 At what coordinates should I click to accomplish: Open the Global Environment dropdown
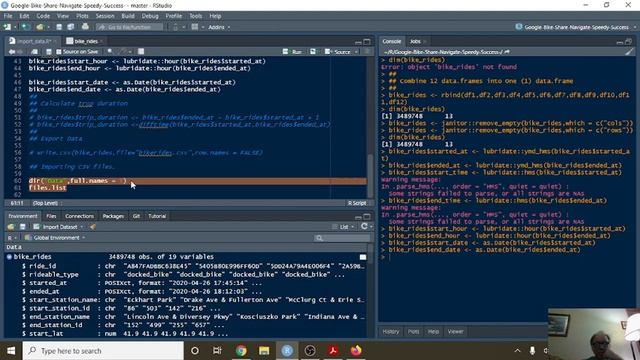(x=55, y=238)
